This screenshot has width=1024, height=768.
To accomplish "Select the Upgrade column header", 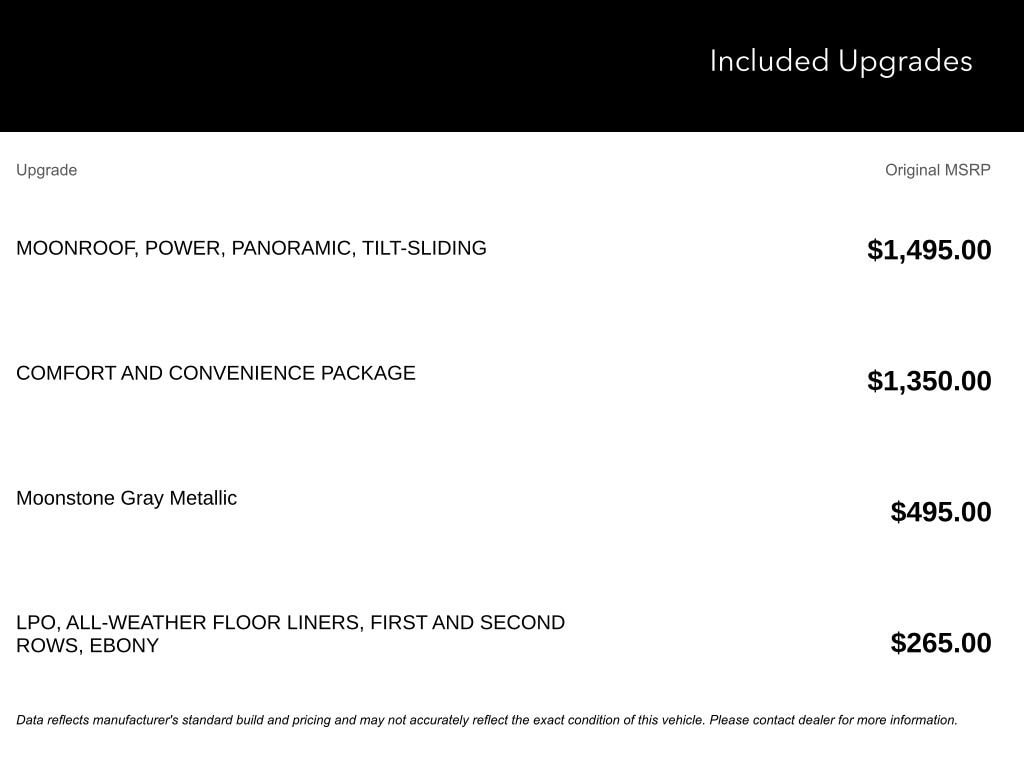I will (x=46, y=170).
